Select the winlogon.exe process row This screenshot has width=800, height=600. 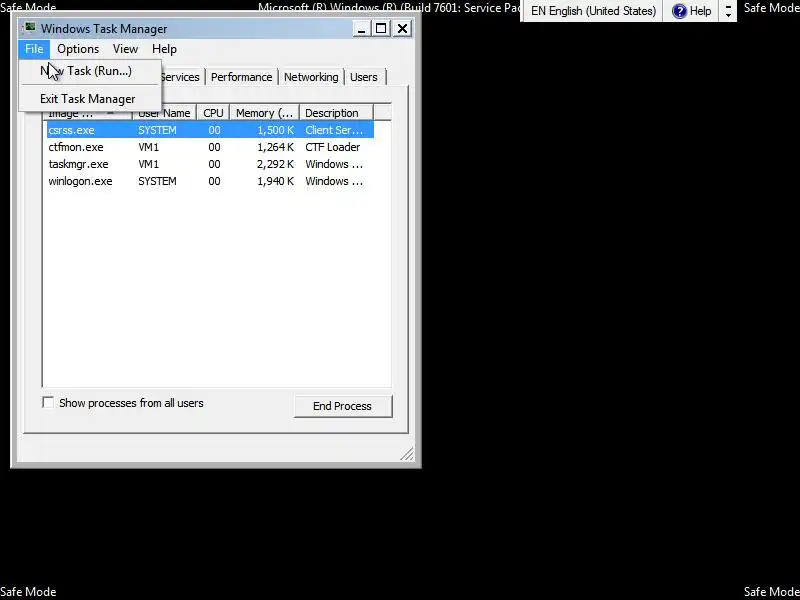click(210, 181)
